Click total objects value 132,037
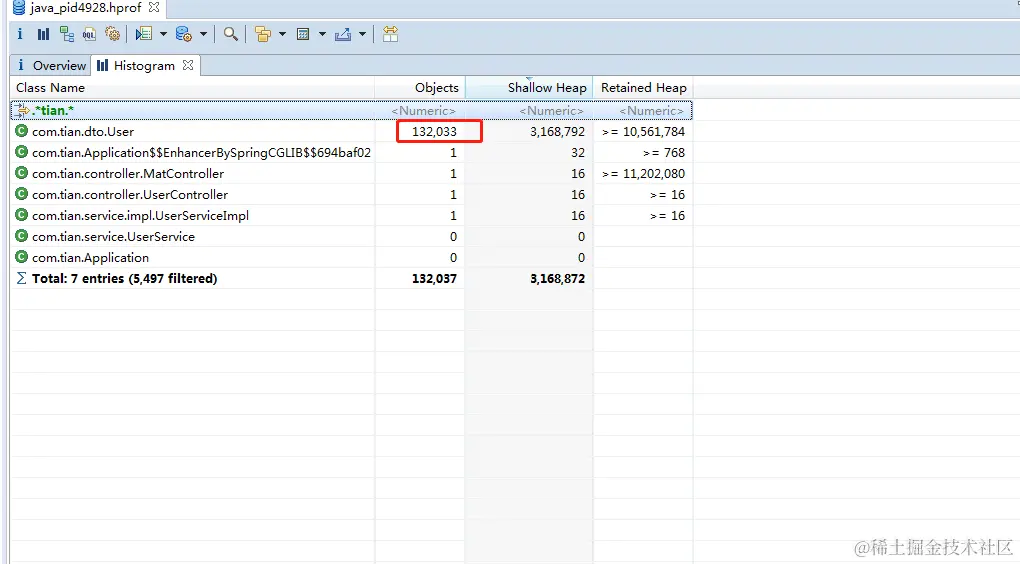1020x564 pixels. (435, 278)
